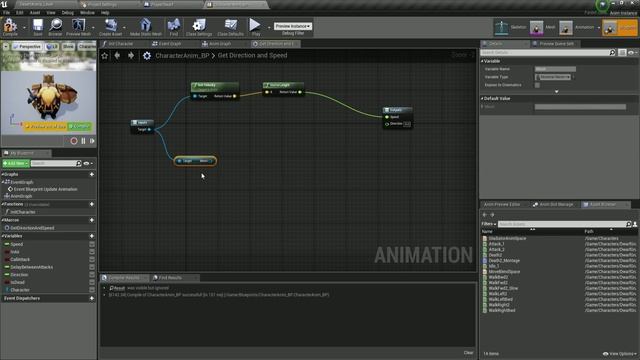This screenshot has height=360, width=640.
Task: Navigate back in graph history
Action: [x=118, y=56]
